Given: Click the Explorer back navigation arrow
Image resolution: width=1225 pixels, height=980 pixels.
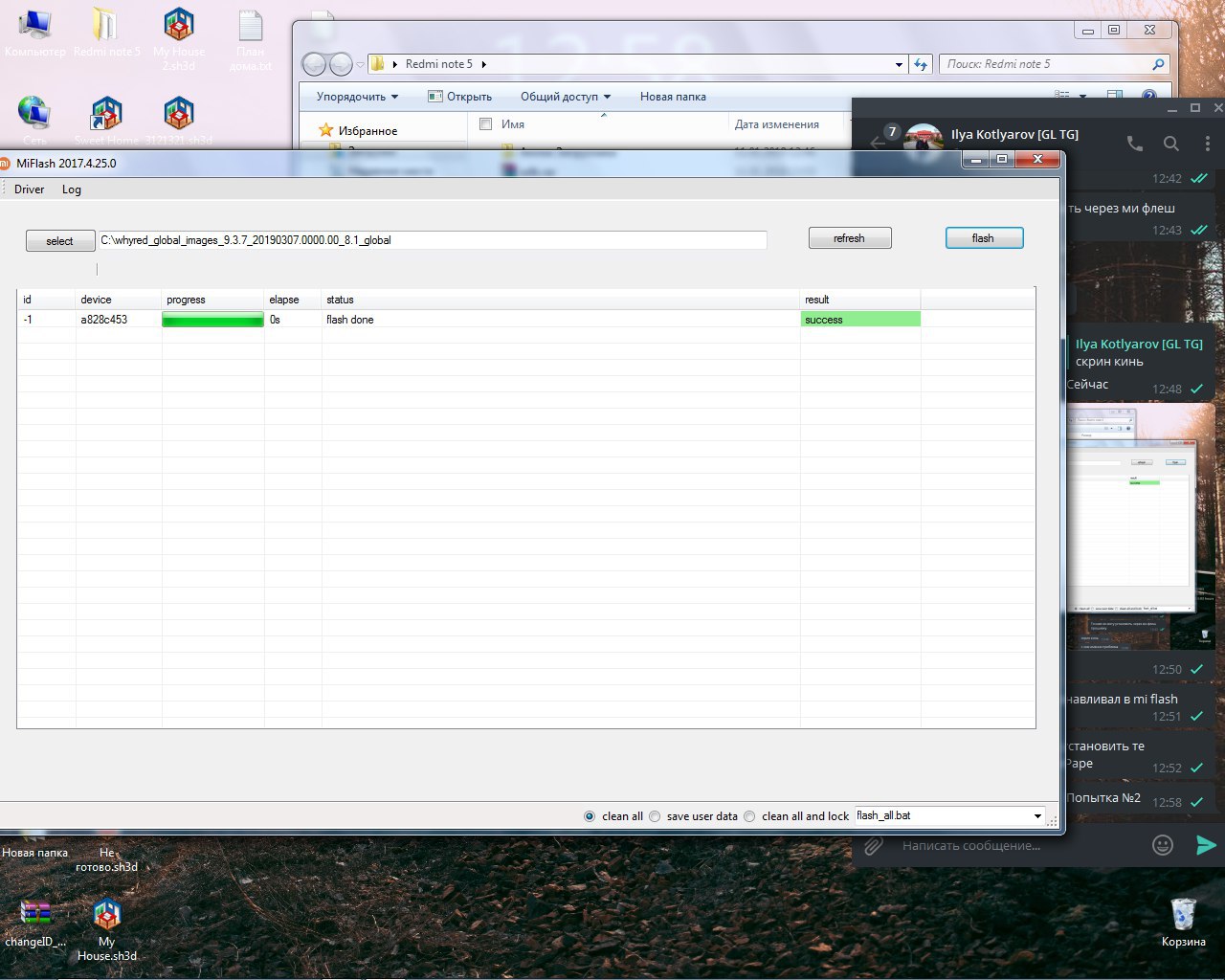Looking at the screenshot, I should pos(314,64).
